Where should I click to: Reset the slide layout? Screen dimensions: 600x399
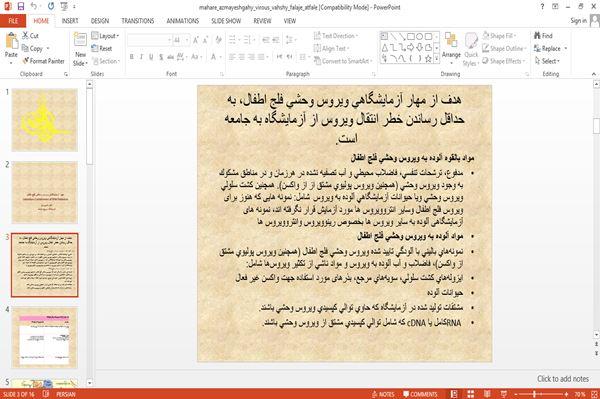click(x=102, y=48)
